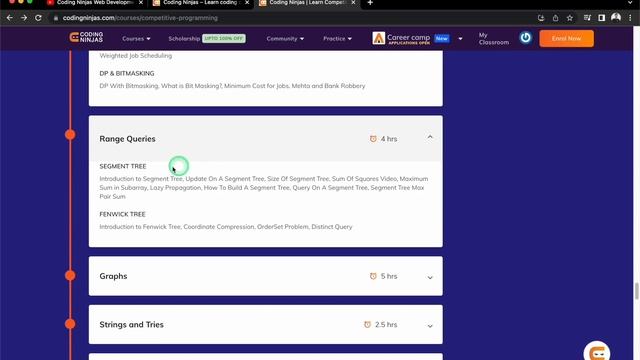The width and height of the screenshot is (640, 360).
Task: Open dropdown arrow next to Career camp
Action: [x=460, y=39]
